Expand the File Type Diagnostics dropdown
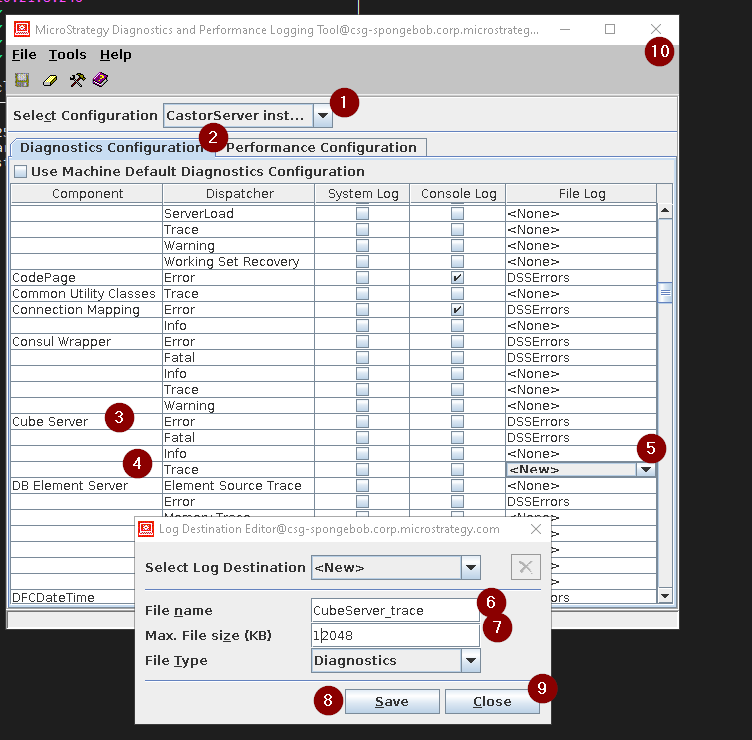The height and width of the screenshot is (740, 752). tap(470, 661)
